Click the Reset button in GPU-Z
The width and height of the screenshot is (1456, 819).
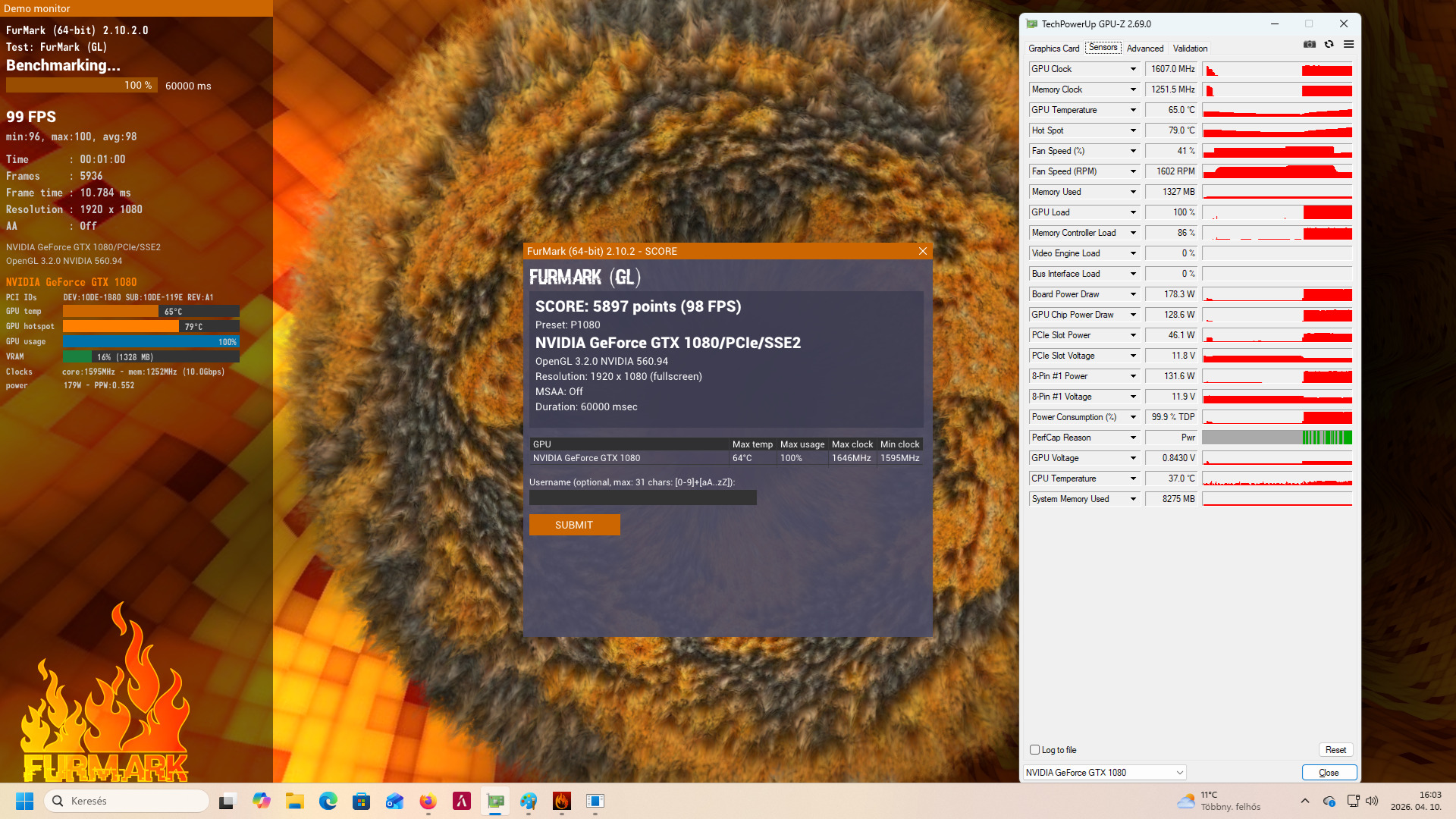(1335, 750)
